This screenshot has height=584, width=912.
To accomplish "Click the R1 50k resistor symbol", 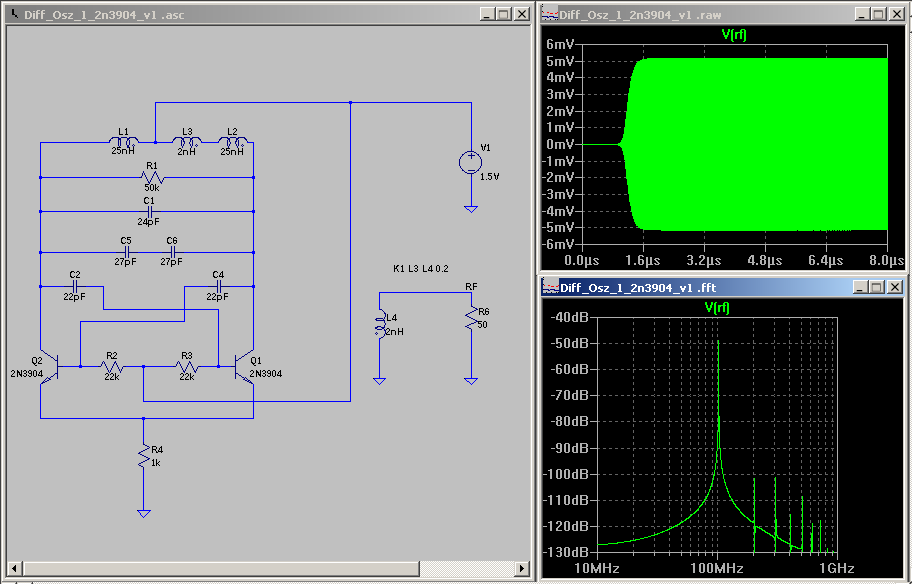I will click(x=151, y=178).
